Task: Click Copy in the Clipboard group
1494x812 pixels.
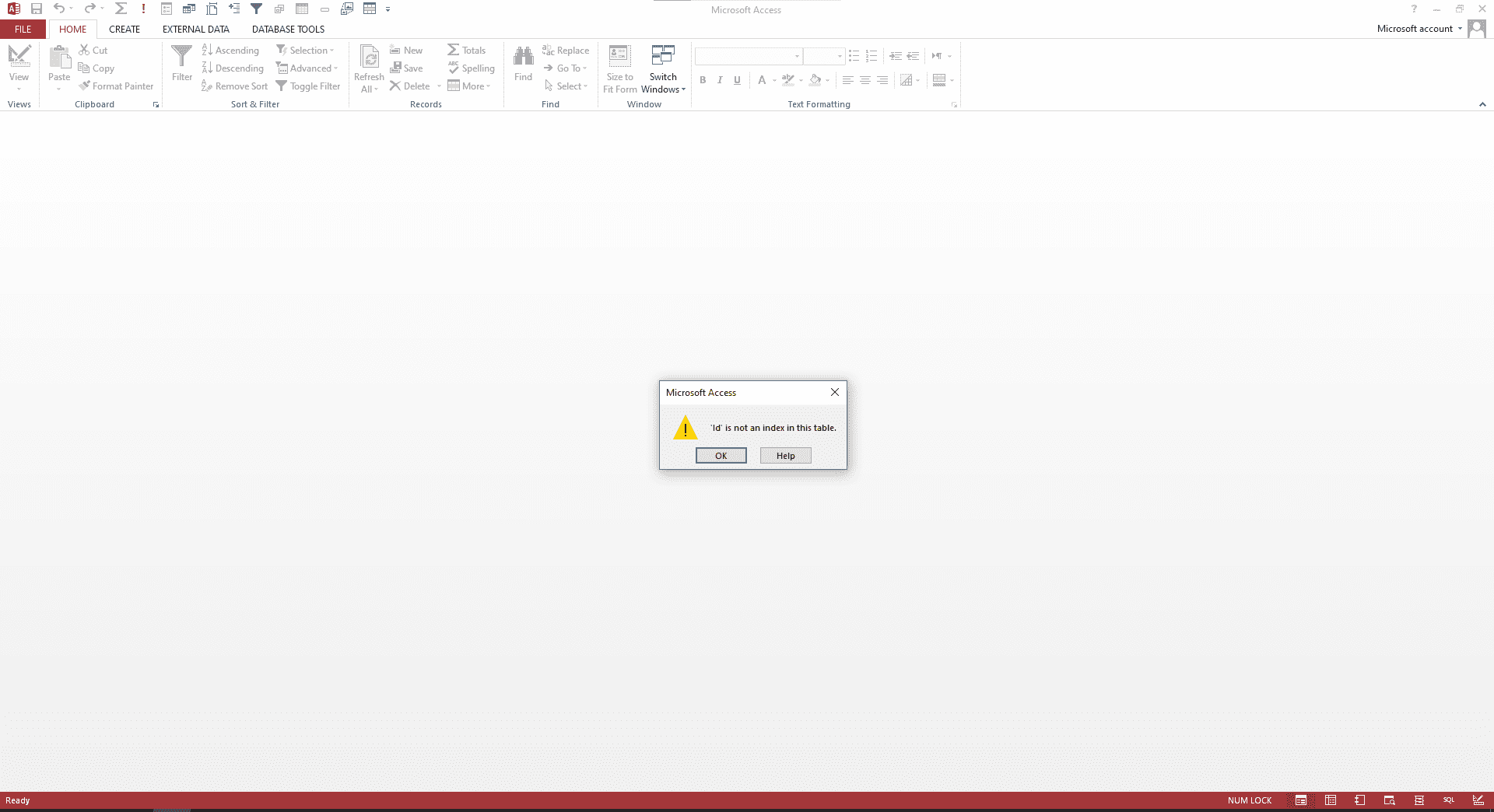Action: pos(96,68)
